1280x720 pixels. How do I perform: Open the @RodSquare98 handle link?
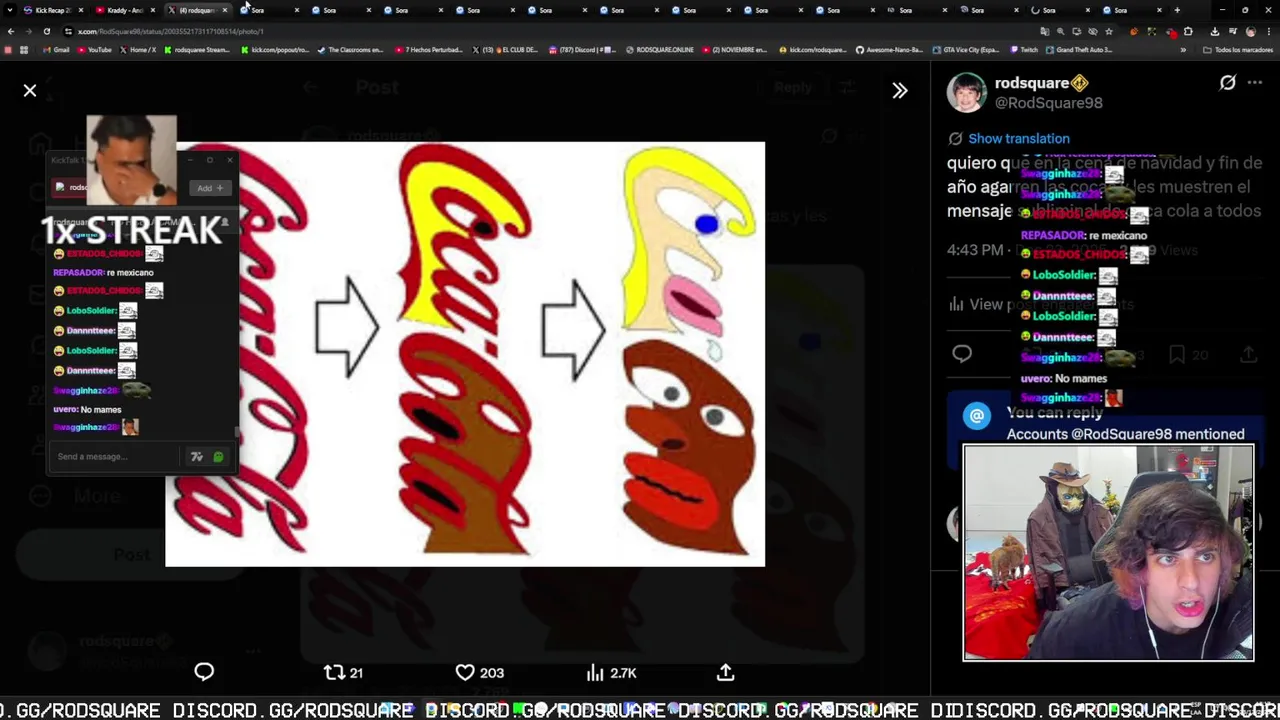[1048, 103]
